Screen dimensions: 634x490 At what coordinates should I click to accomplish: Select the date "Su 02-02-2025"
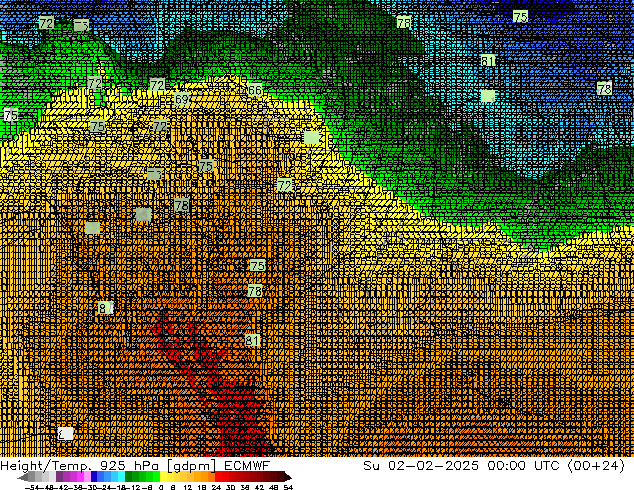pos(421,466)
